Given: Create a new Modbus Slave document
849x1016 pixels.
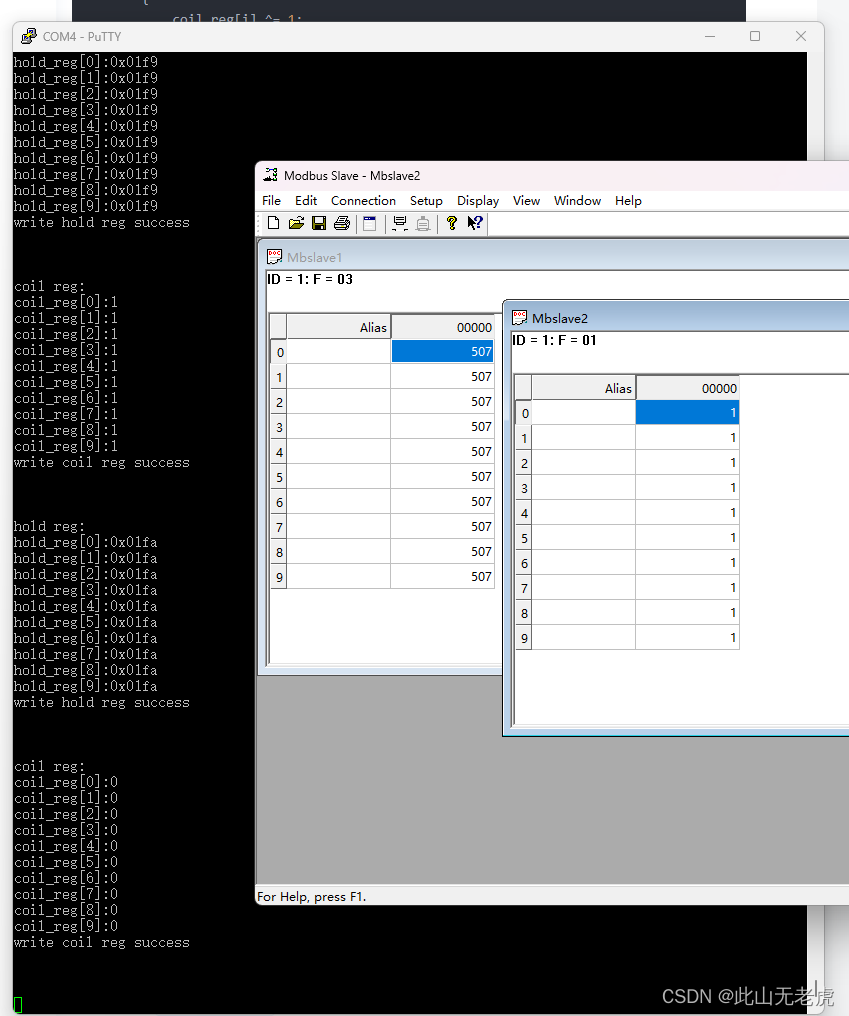Looking at the screenshot, I should coord(272,223).
